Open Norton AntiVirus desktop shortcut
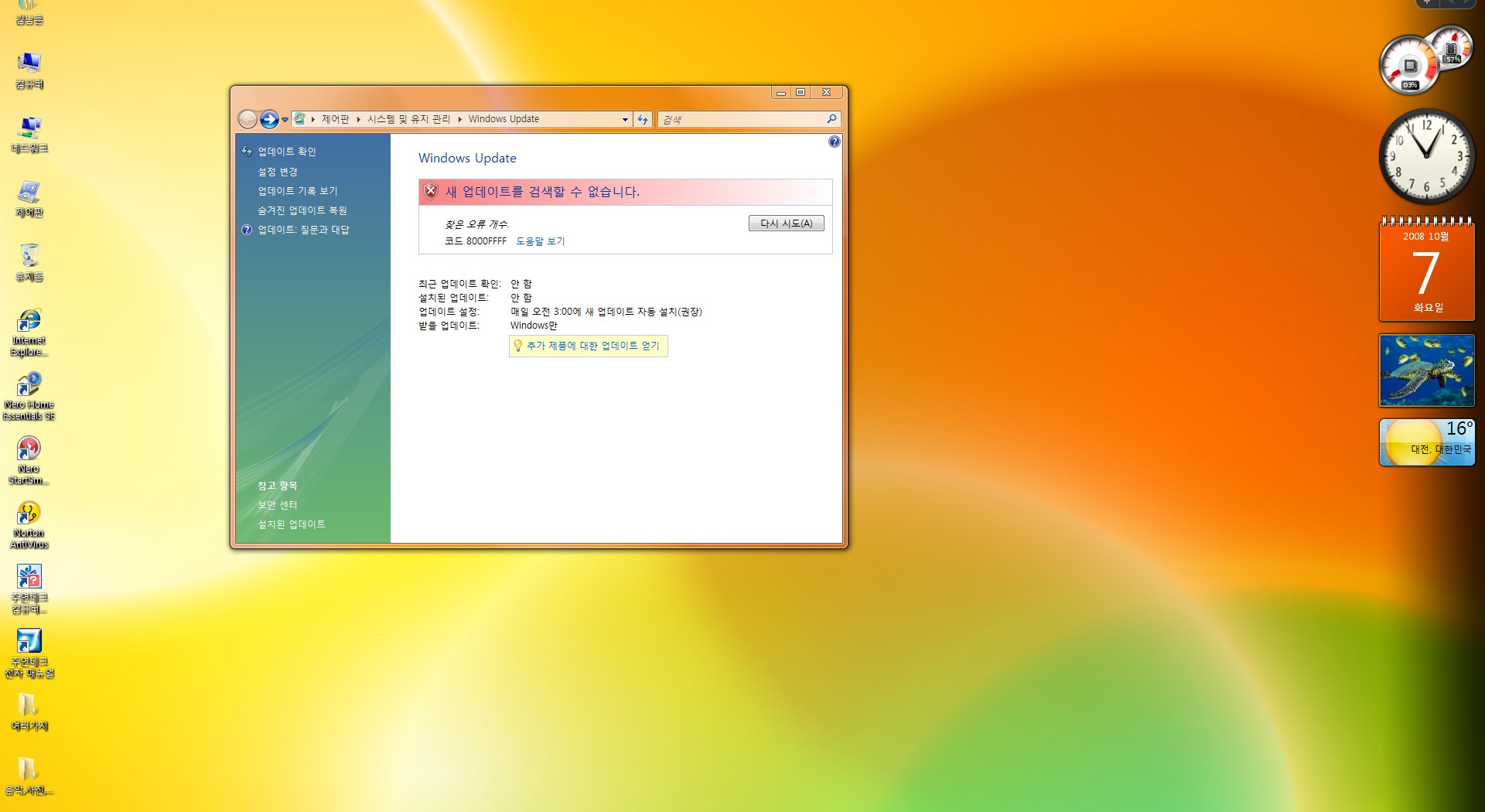The width and height of the screenshot is (1485, 812). (x=29, y=525)
